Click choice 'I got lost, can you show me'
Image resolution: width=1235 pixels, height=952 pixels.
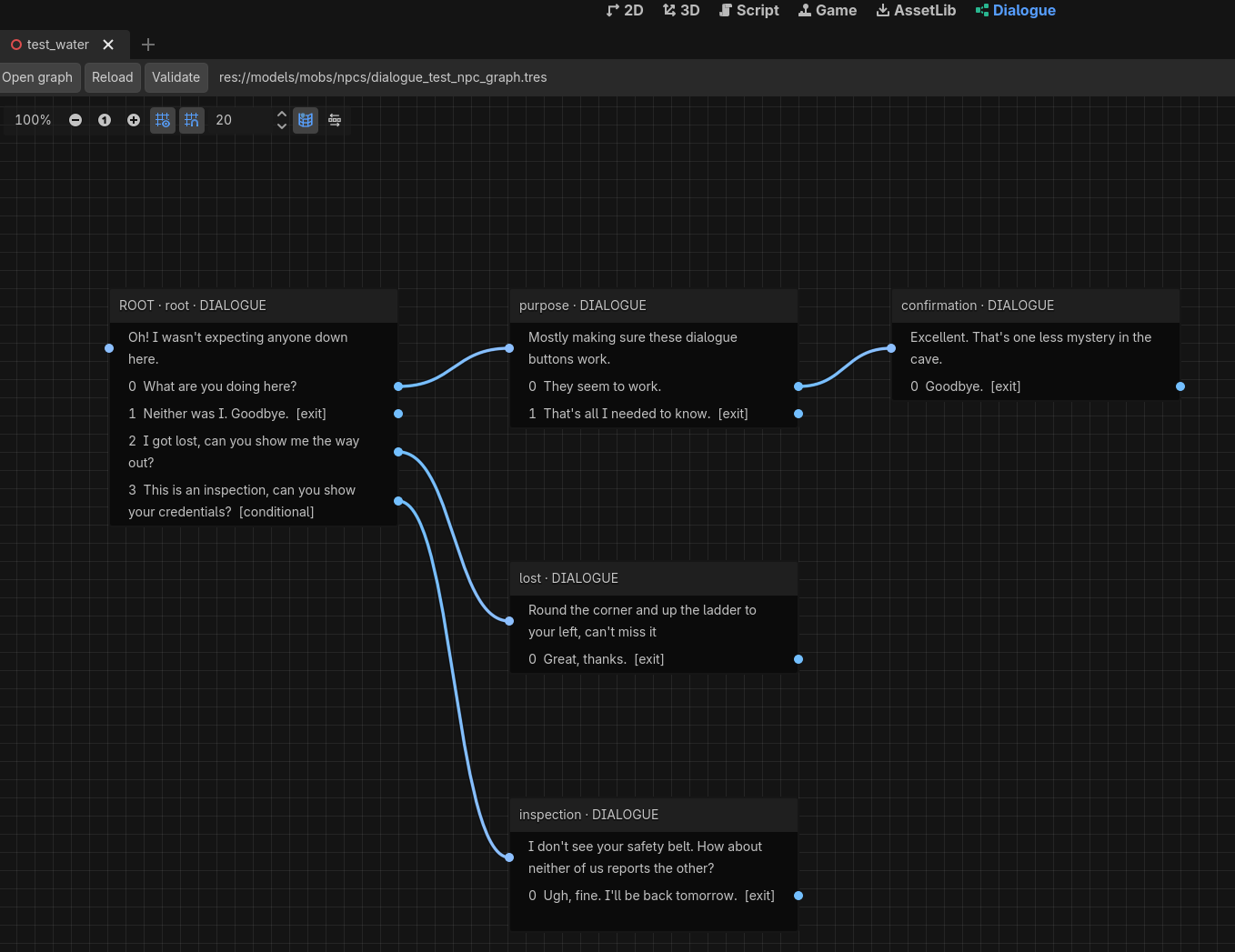(244, 452)
